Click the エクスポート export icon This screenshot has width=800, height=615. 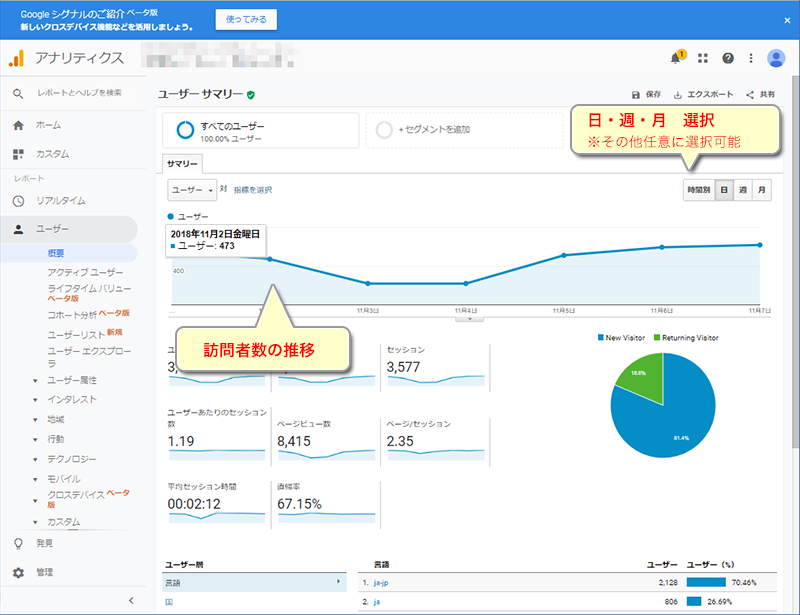click(x=679, y=95)
